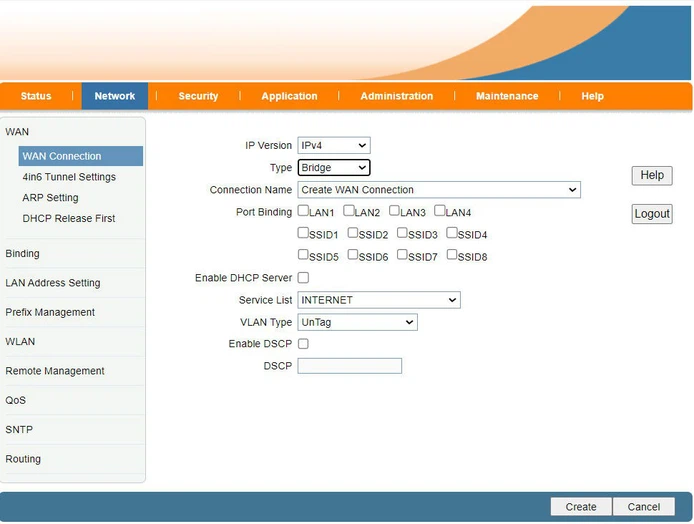Image resolution: width=694 pixels, height=524 pixels.
Task: Click the Create button
Action: click(580, 507)
